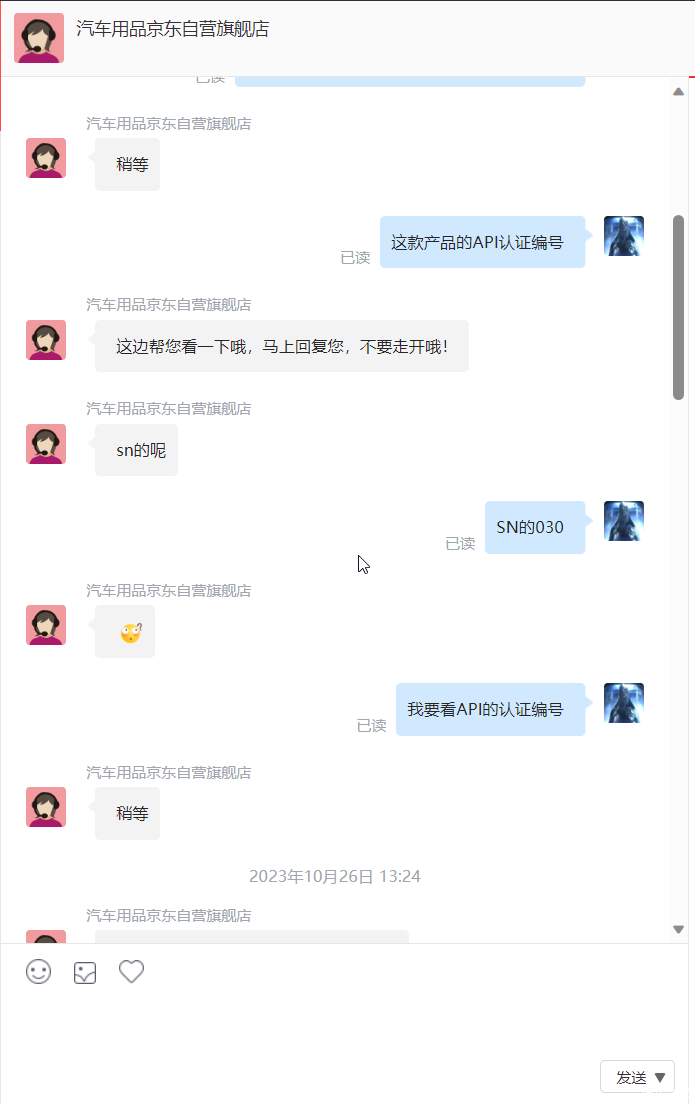Click store name 汽车用品京东自营旗舰店 in header
695x1104 pixels.
173,29
